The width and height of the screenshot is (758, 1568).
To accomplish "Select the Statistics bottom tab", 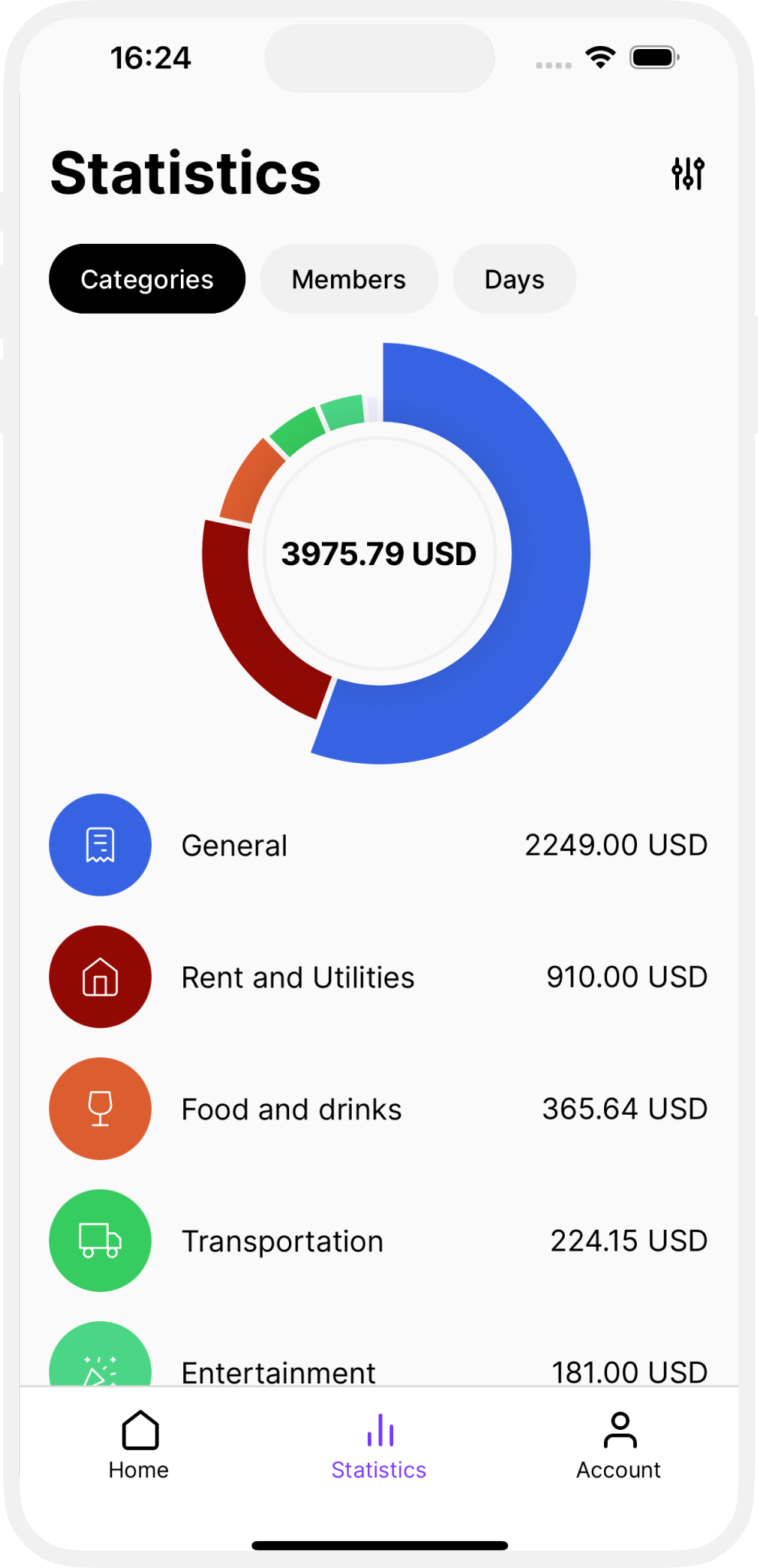I will pyautogui.click(x=379, y=1445).
